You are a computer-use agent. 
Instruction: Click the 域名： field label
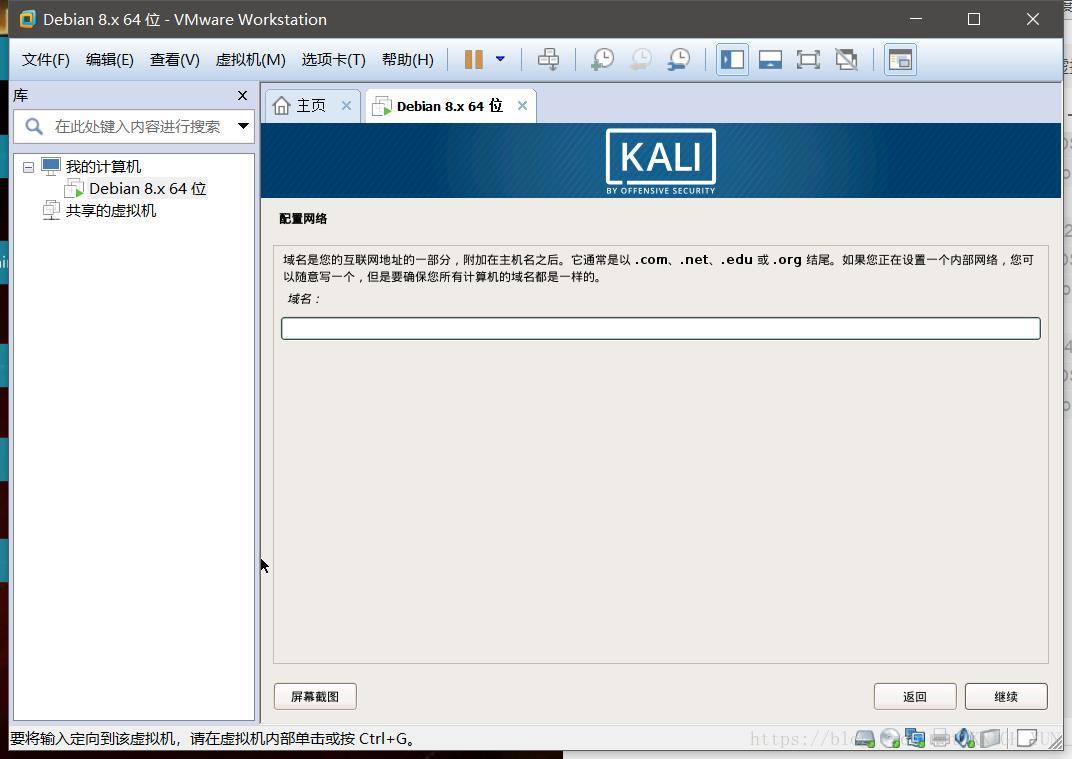point(304,299)
